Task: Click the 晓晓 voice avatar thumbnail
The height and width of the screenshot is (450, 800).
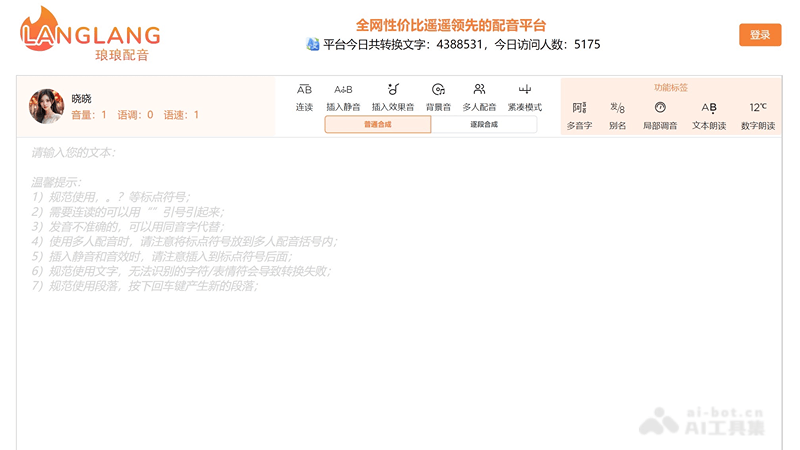Action: (x=46, y=106)
